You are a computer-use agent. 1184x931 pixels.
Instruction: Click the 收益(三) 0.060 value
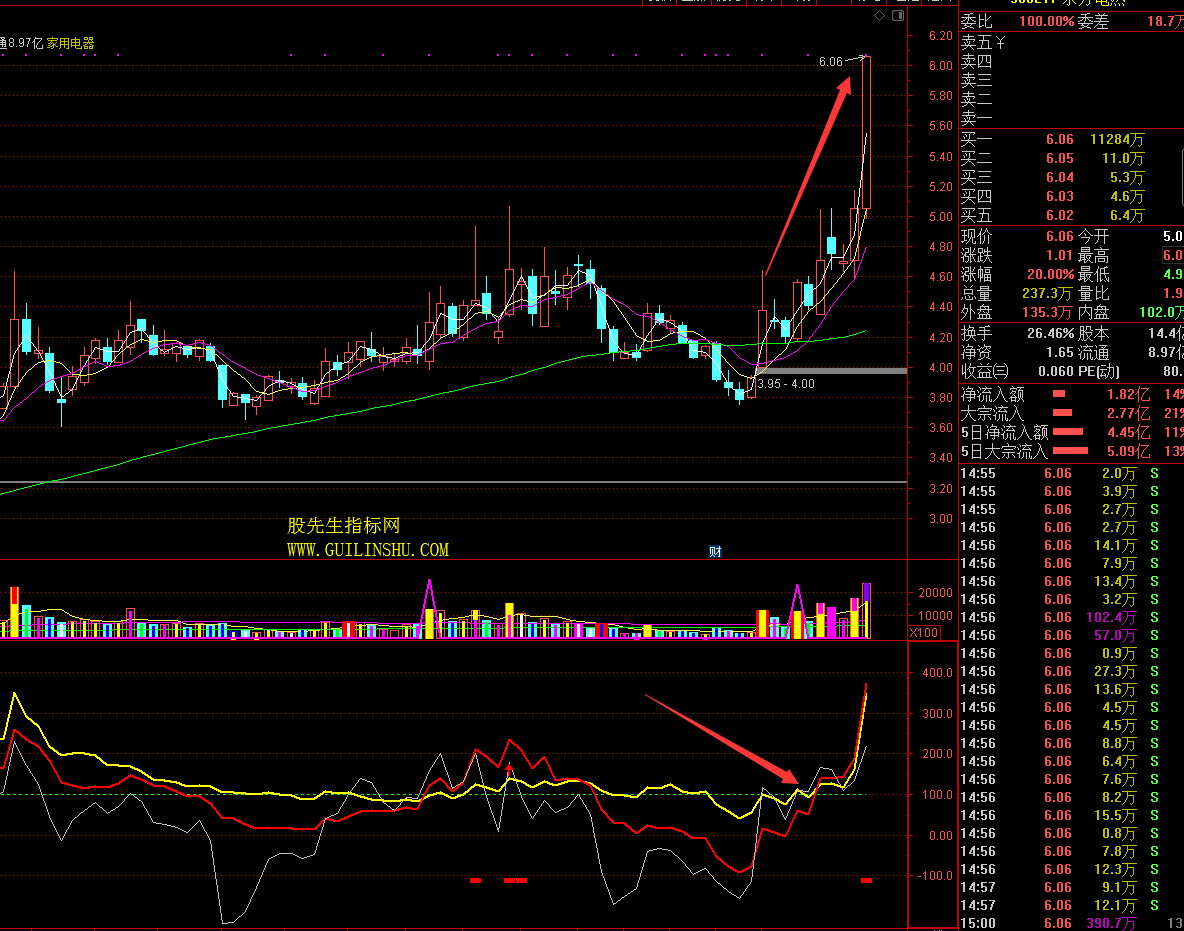click(x=1056, y=371)
